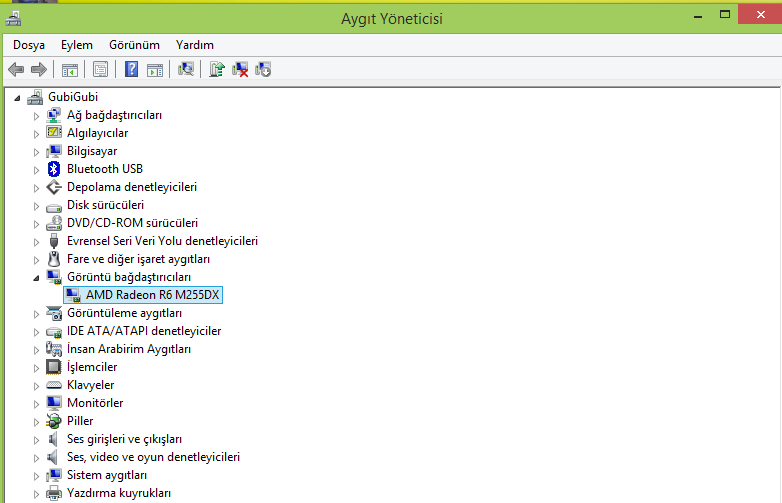The height and width of the screenshot is (503, 782).
Task: Select the Piller label
Action: pos(80,421)
